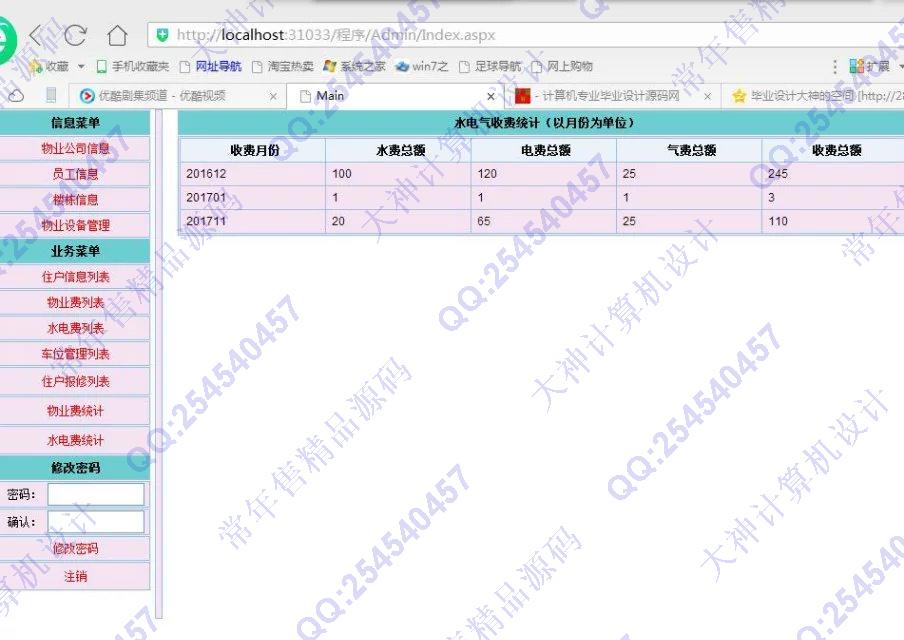Click the 电费总额 column header
Viewport: 904px width, 640px height.
coord(544,150)
